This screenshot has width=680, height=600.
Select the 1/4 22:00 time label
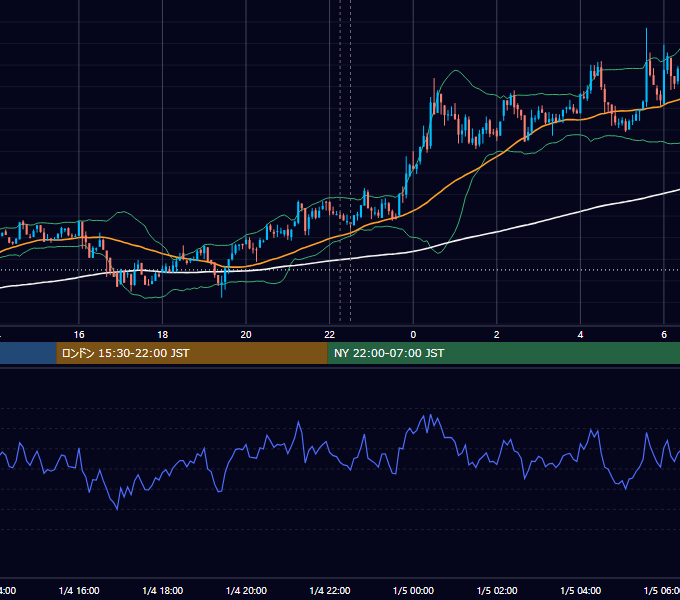point(330,590)
